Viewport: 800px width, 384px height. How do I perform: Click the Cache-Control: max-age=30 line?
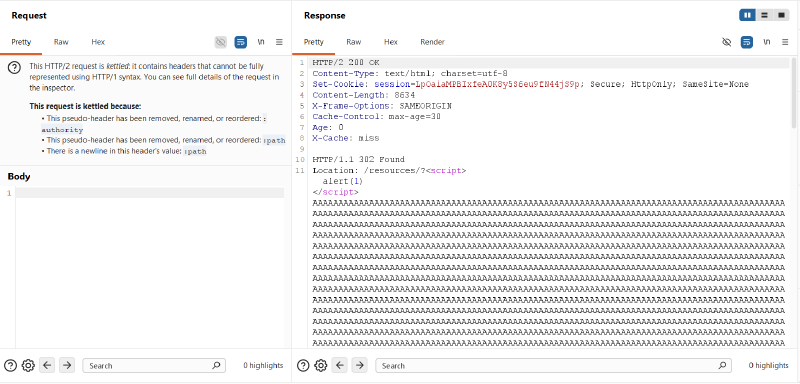pyautogui.click(x=377, y=117)
